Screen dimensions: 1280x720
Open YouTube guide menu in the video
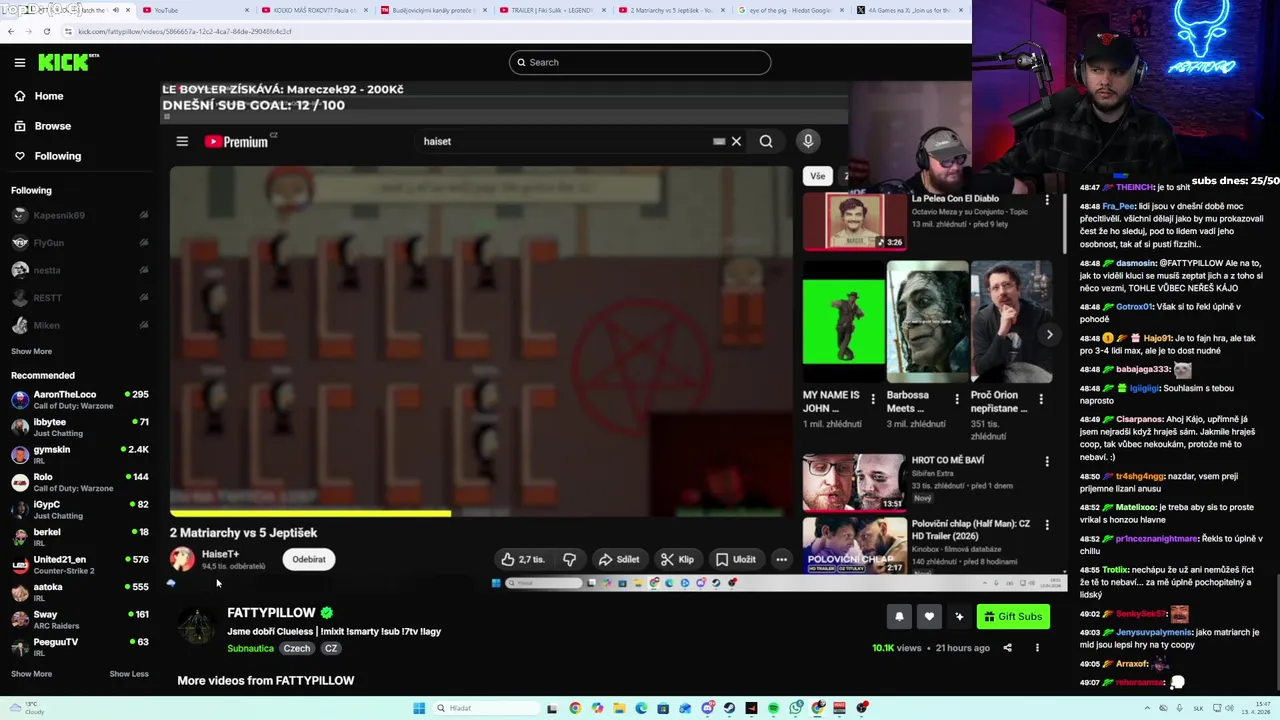click(x=182, y=141)
